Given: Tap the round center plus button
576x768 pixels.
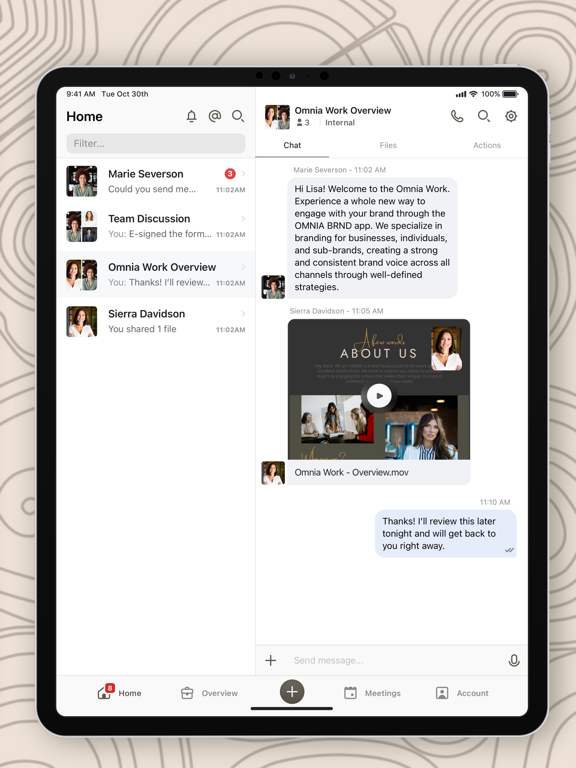Looking at the screenshot, I should (x=292, y=692).
